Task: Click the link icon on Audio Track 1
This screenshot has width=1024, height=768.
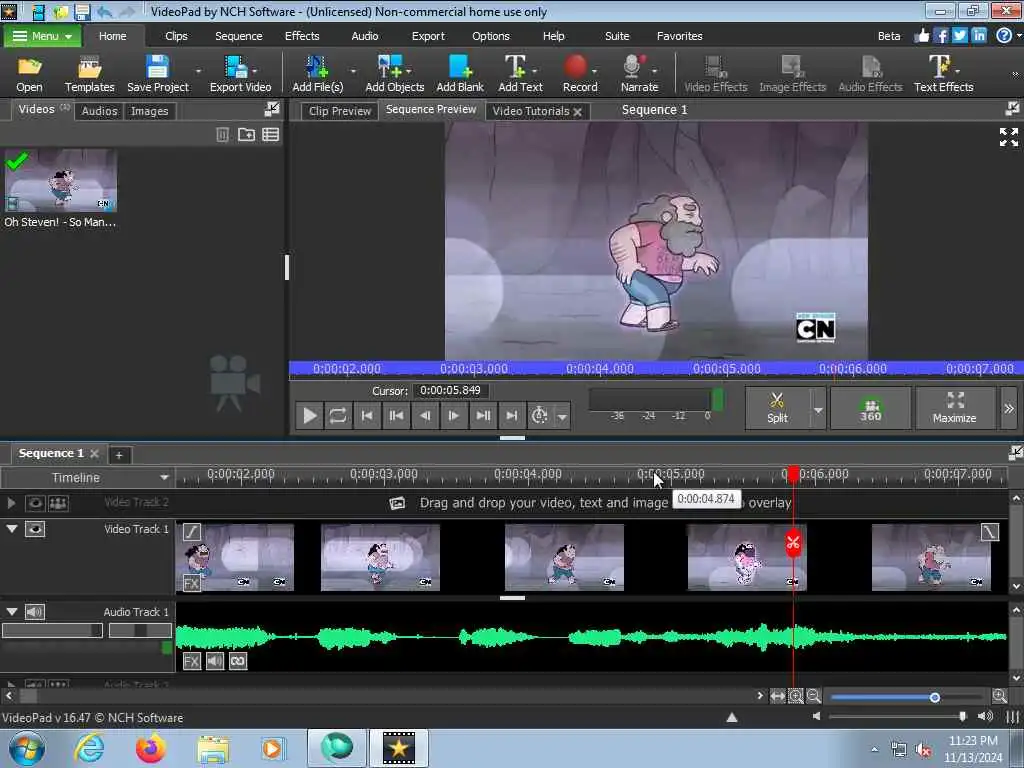Action: click(238, 661)
